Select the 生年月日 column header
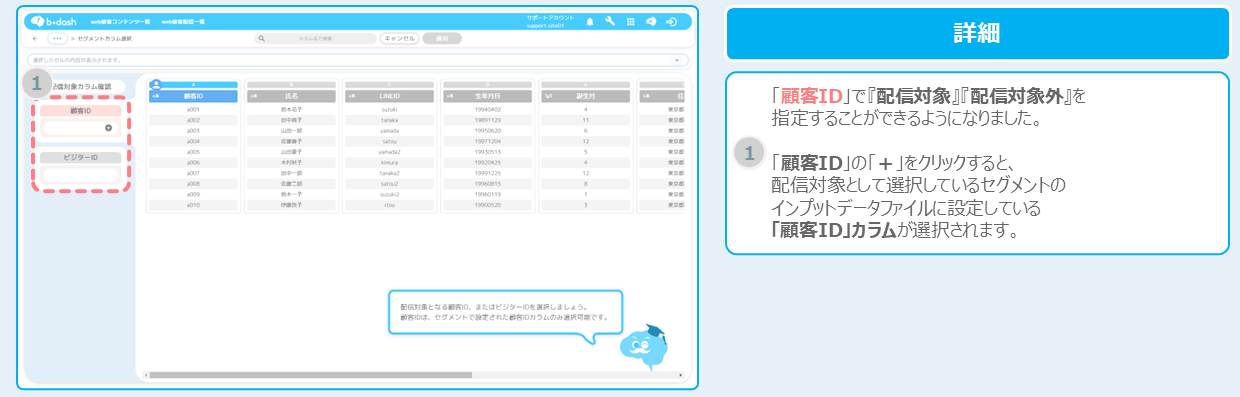This screenshot has width=1240, height=397. pyautogui.click(x=487, y=96)
